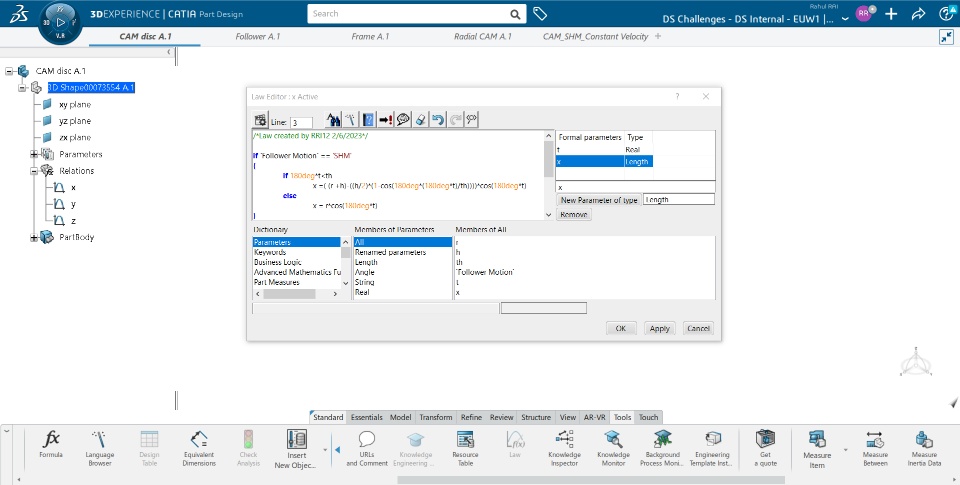
Task: Open the Resource Table tool
Action: point(465,448)
